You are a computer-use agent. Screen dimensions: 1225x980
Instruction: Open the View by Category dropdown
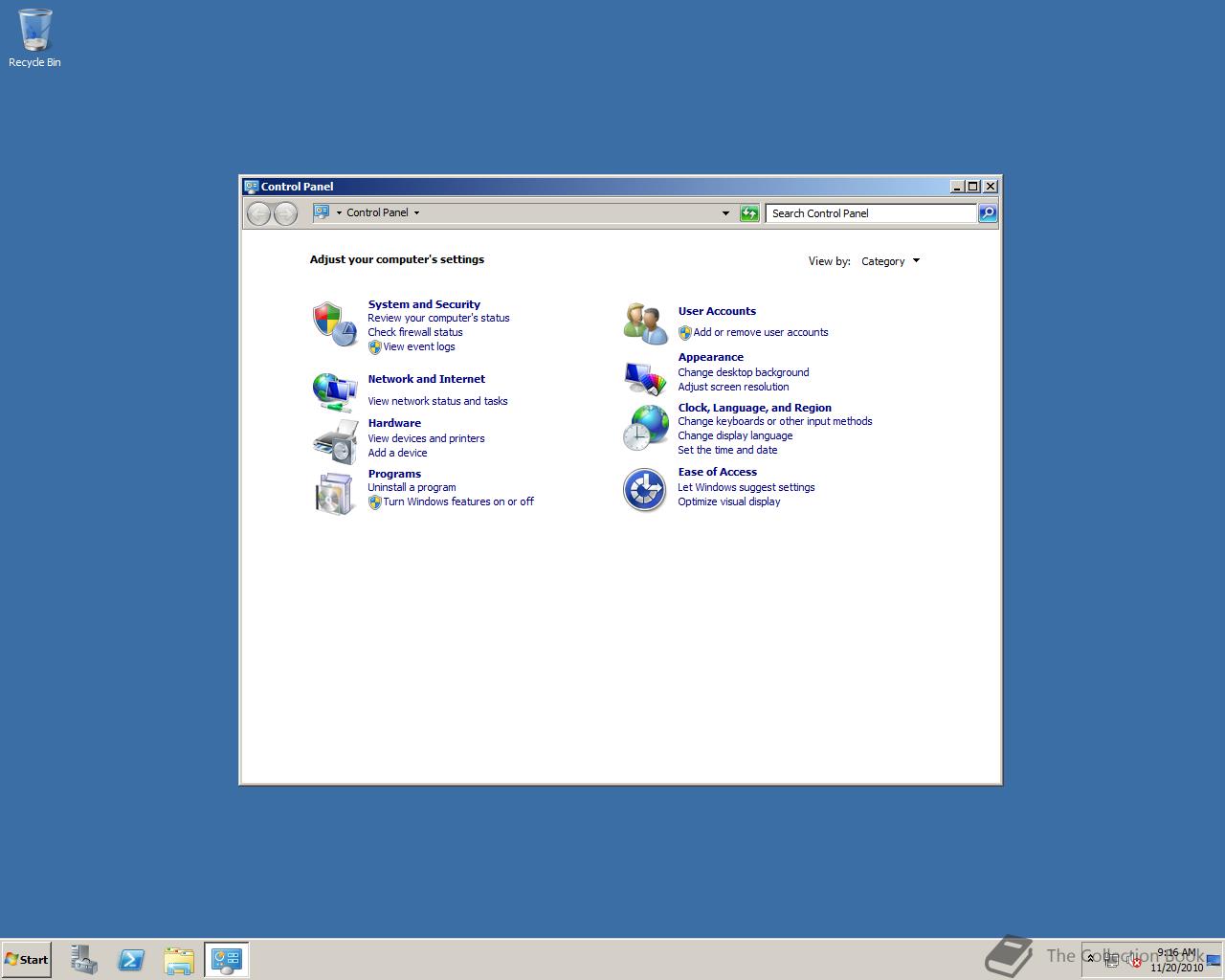890,261
